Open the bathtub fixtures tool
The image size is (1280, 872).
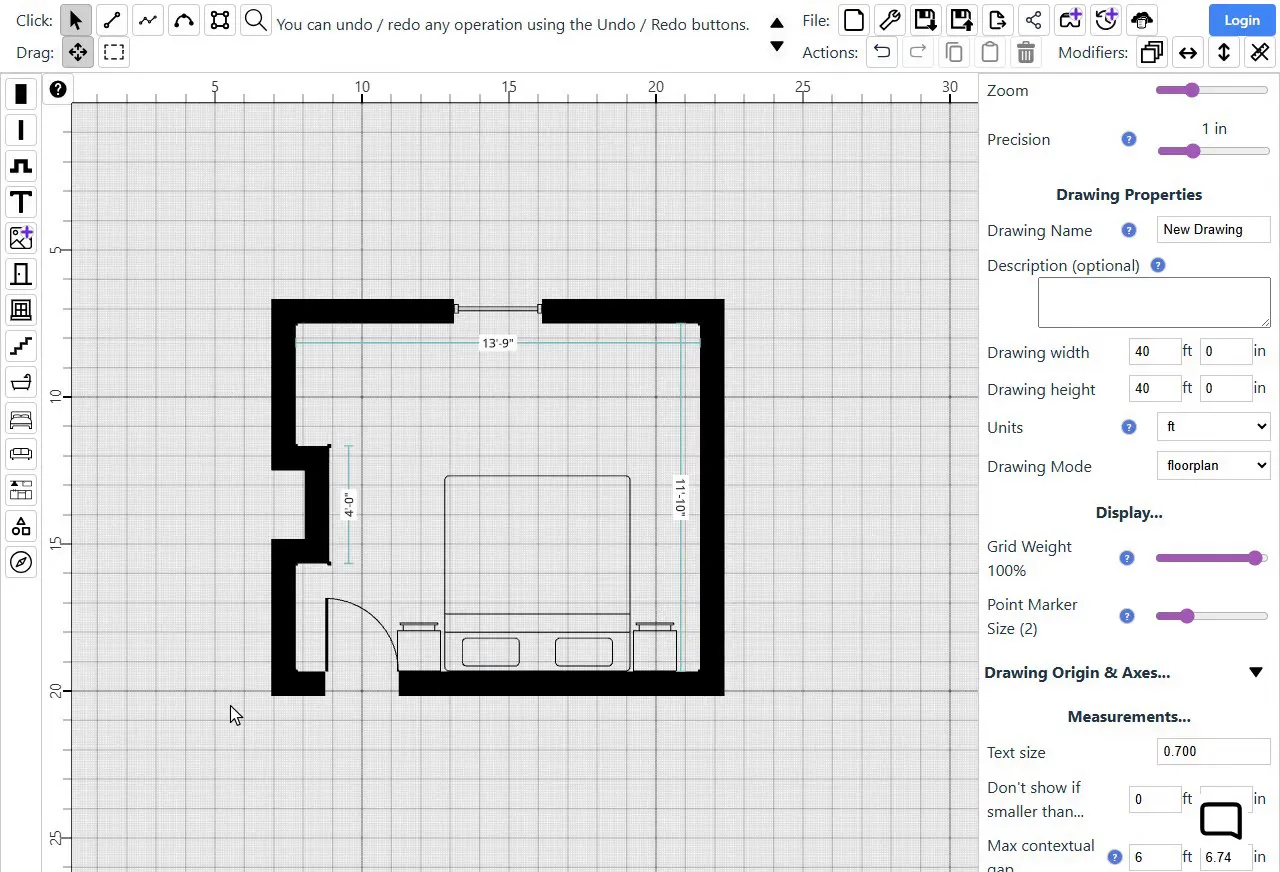point(21,382)
